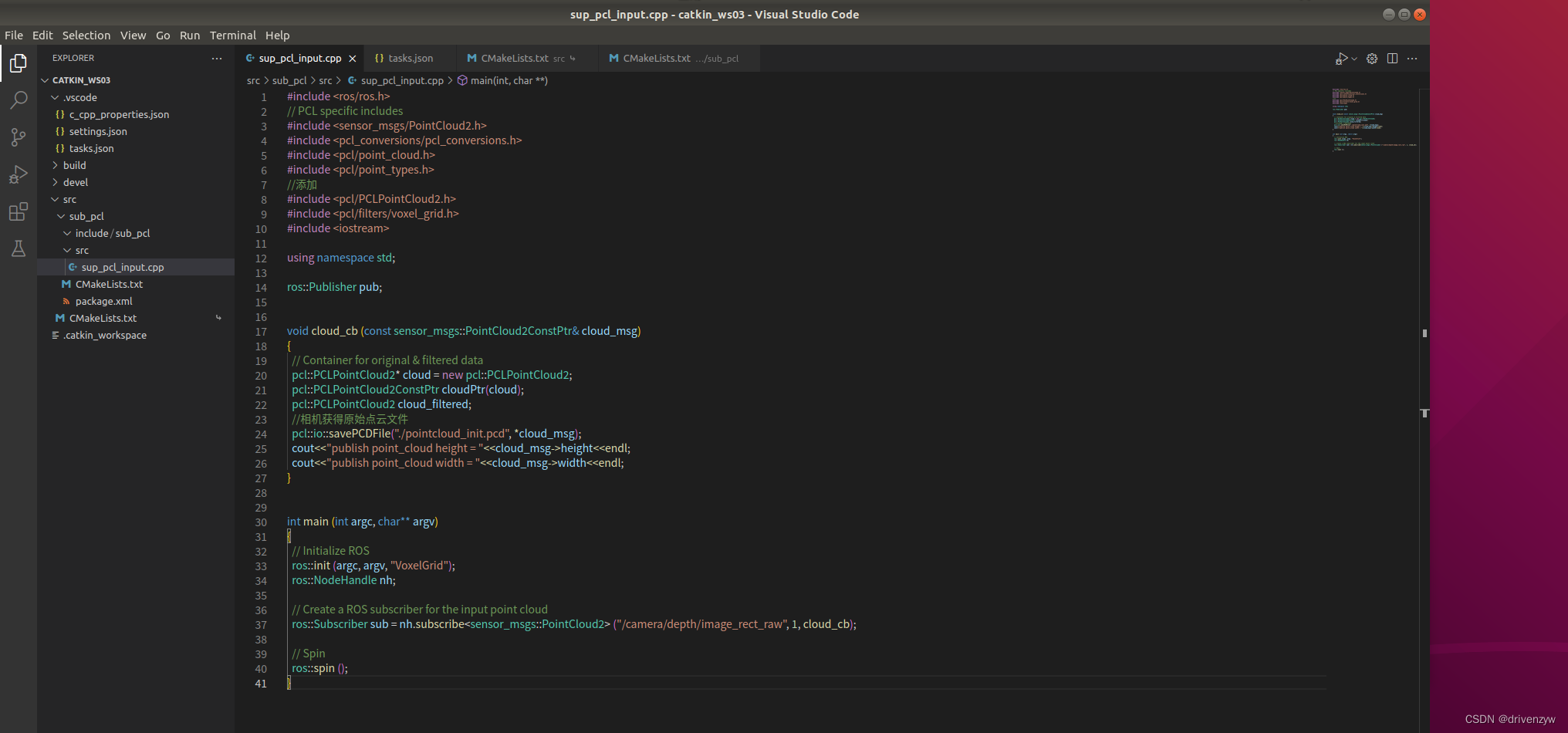
Task: Open the Terminal menu
Action: tap(233, 35)
